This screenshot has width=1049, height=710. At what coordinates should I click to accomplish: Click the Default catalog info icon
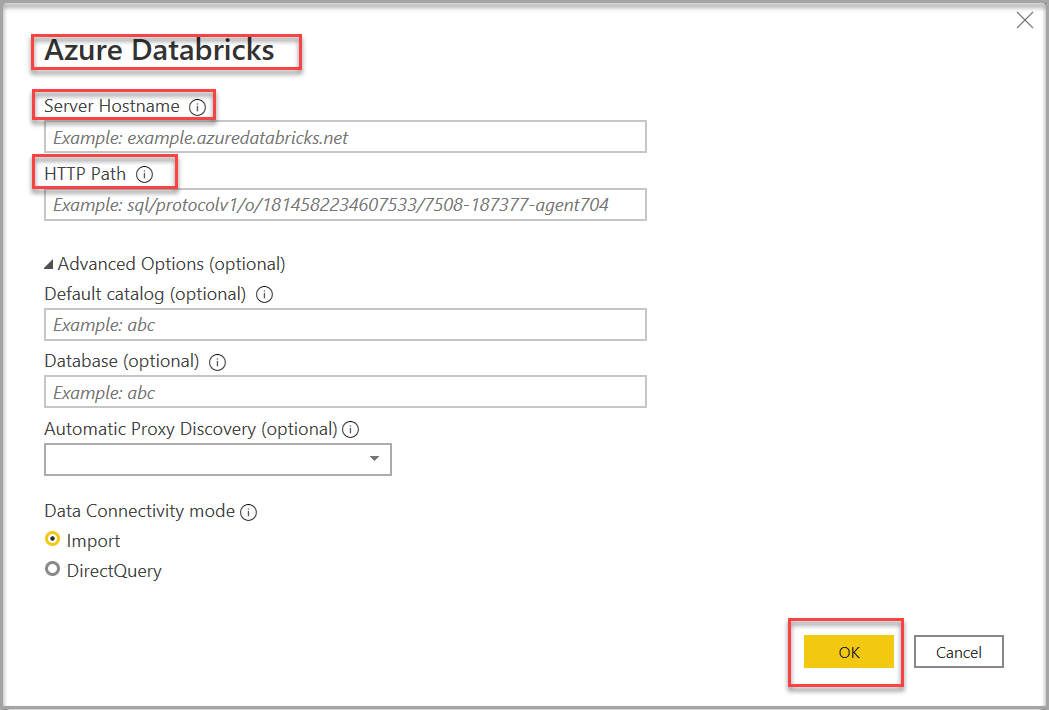(265, 294)
